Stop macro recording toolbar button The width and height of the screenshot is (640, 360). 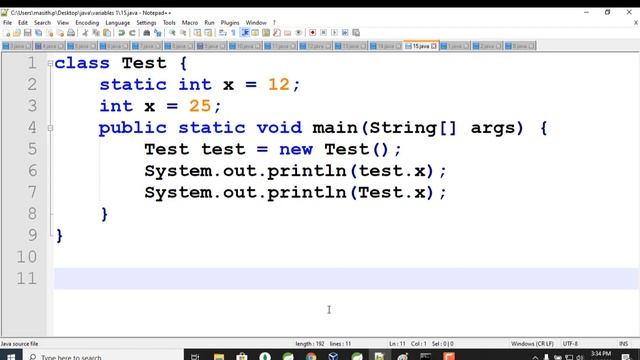click(323, 33)
